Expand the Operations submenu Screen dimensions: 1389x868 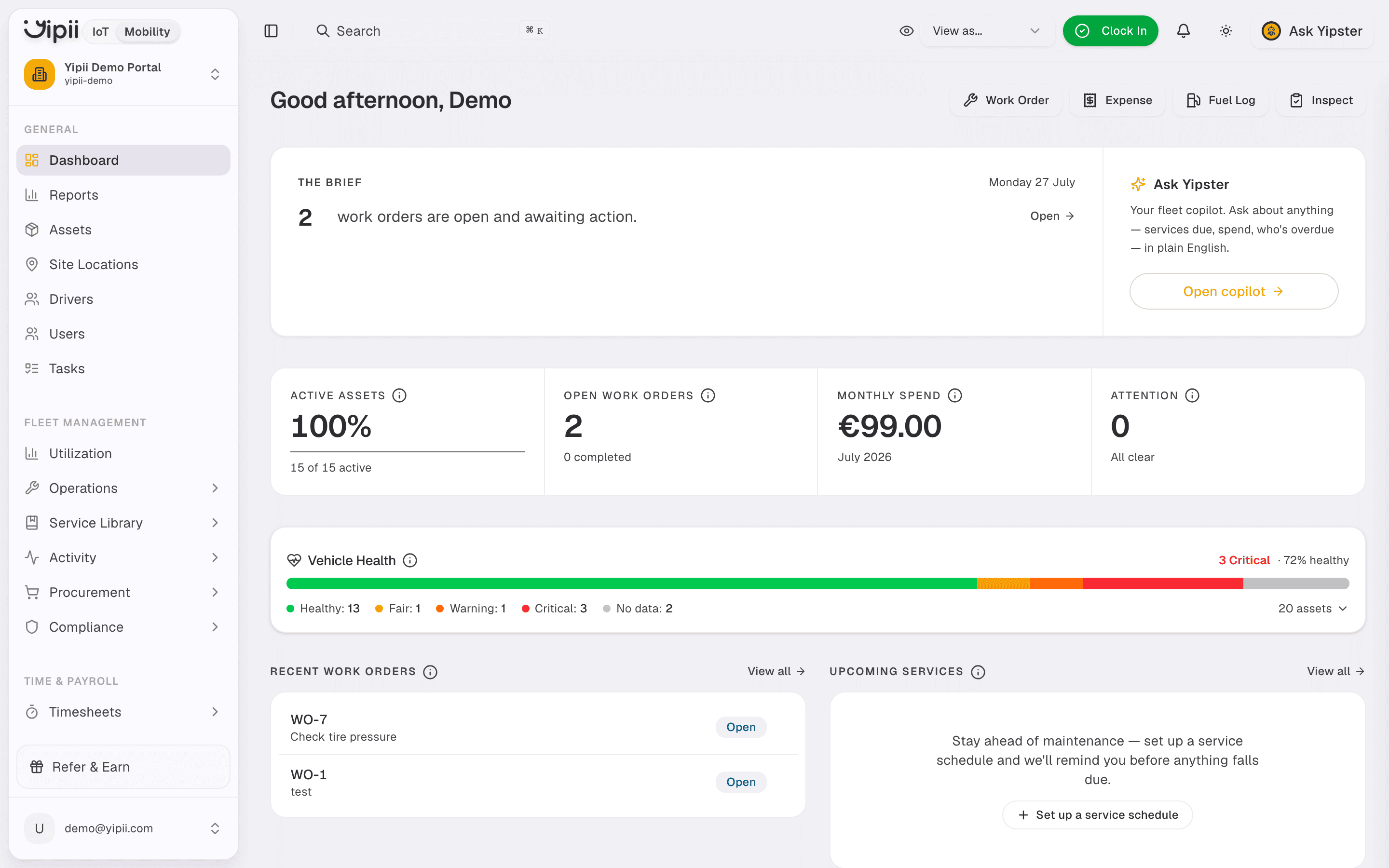pyautogui.click(x=215, y=488)
